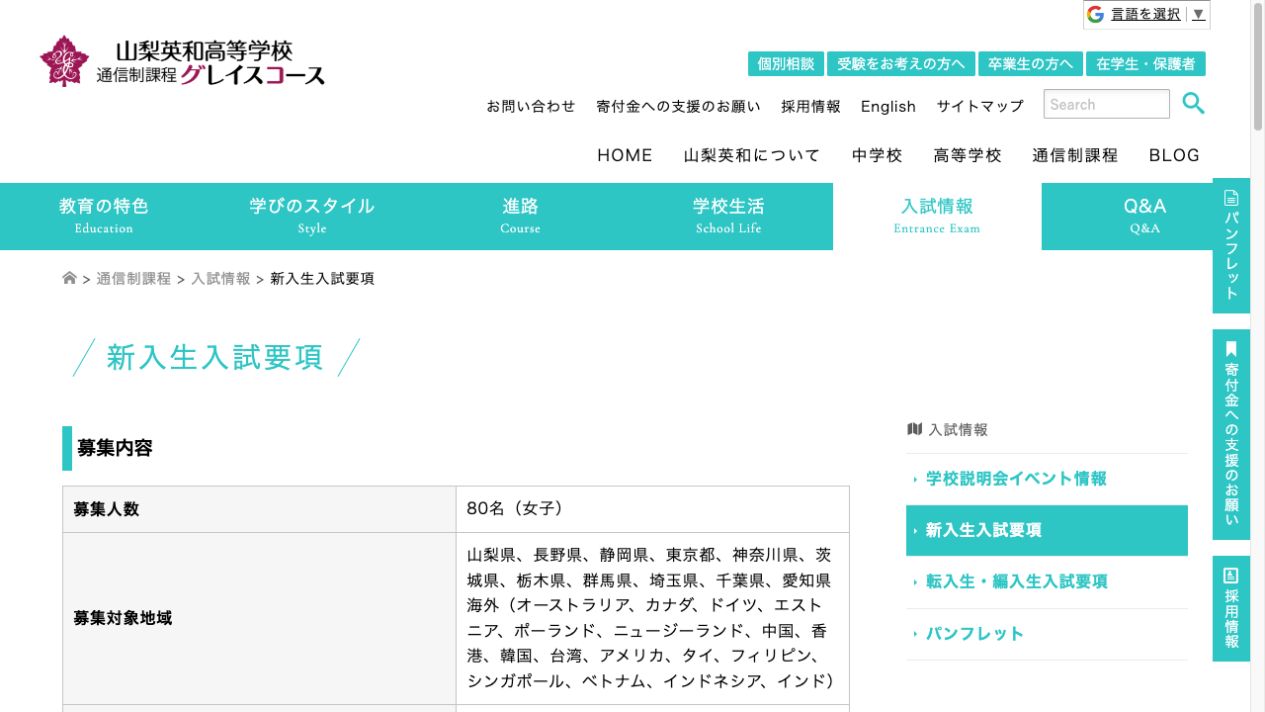Open the BLOG menu item
The image size is (1265, 712).
click(1174, 155)
